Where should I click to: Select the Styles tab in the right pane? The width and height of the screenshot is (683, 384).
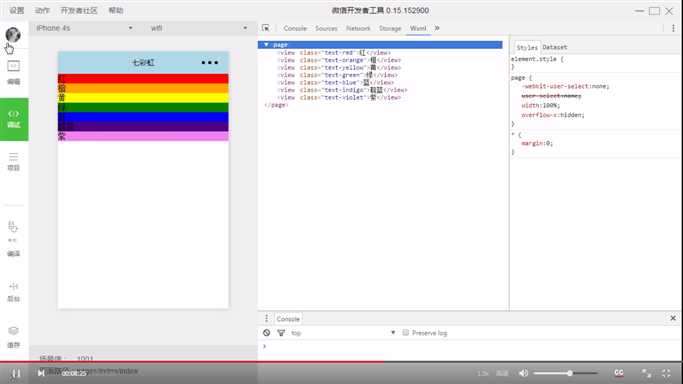(527, 47)
